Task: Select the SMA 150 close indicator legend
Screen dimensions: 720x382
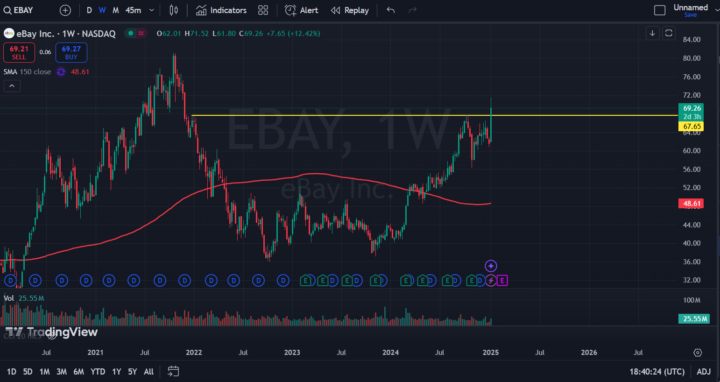Action: (27, 72)
